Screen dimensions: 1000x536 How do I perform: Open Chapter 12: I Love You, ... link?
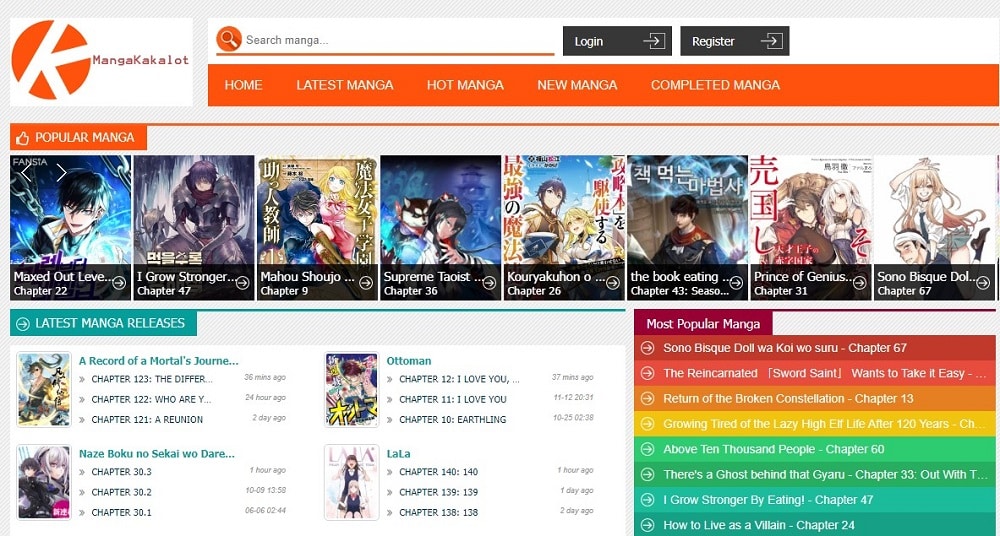click(x=459, y=379)
